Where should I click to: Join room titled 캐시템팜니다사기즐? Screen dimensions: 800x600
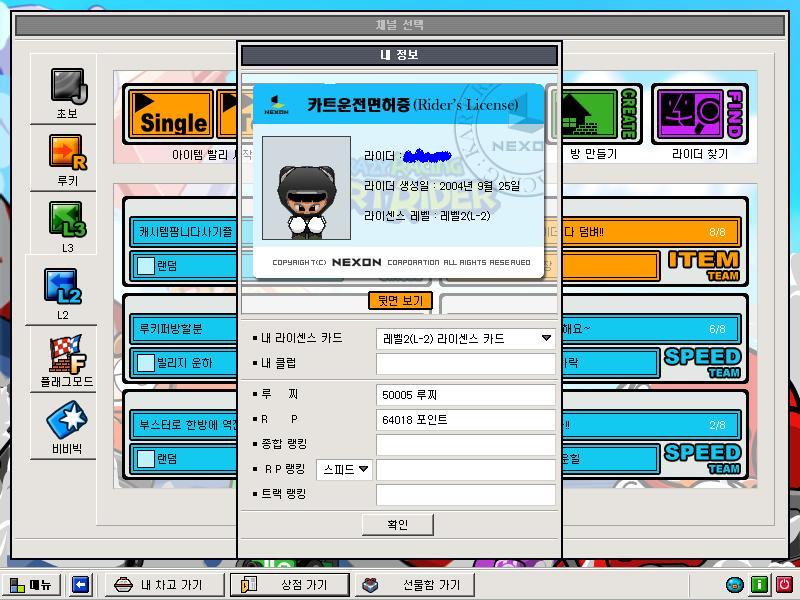pyautogui.click(x=184, y=232)
